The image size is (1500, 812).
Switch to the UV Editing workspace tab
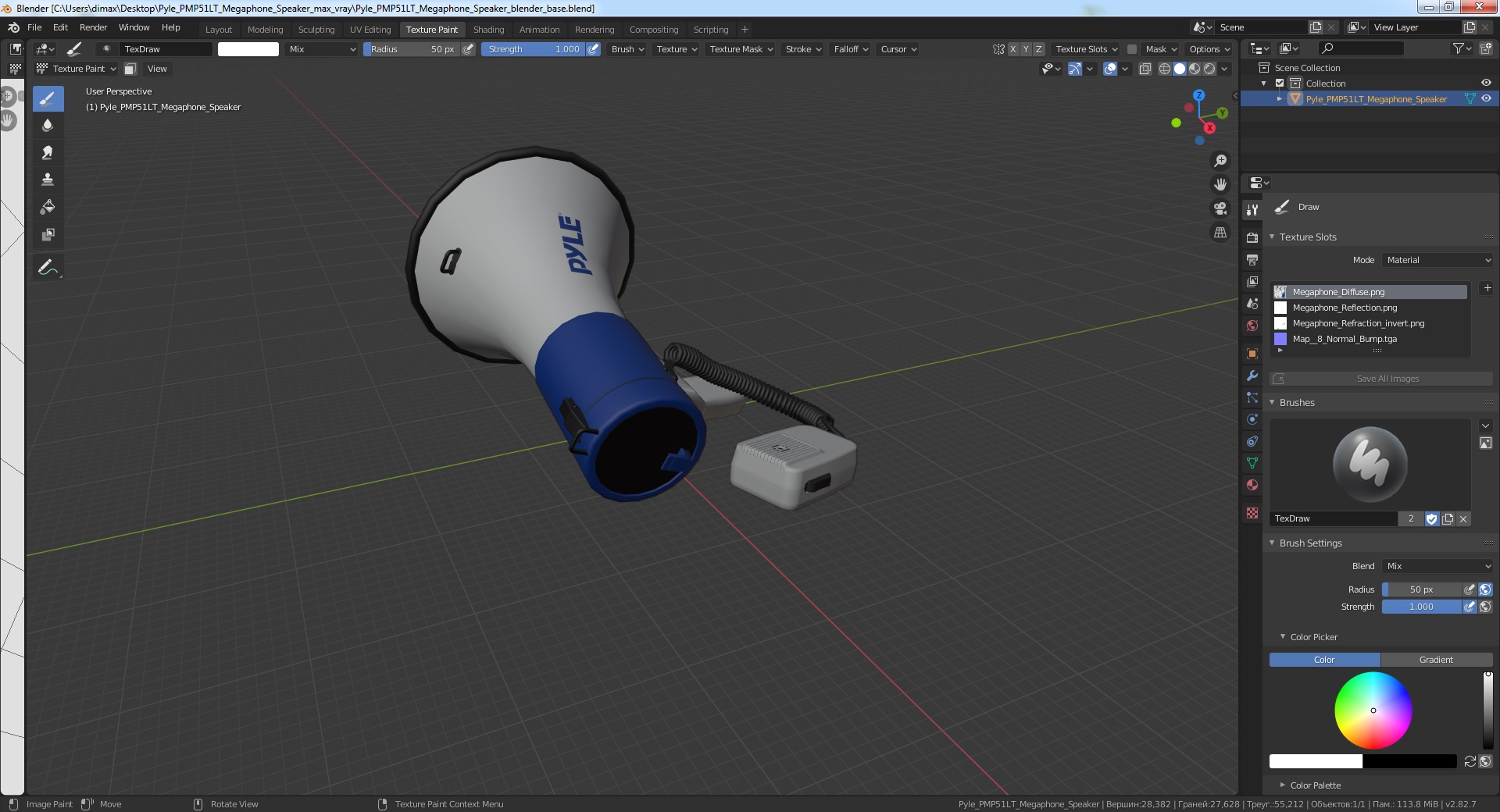[370, 30]
